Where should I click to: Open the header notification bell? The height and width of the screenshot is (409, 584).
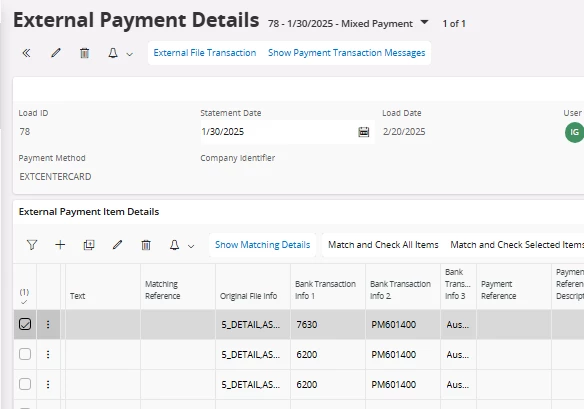pos(113,53)
